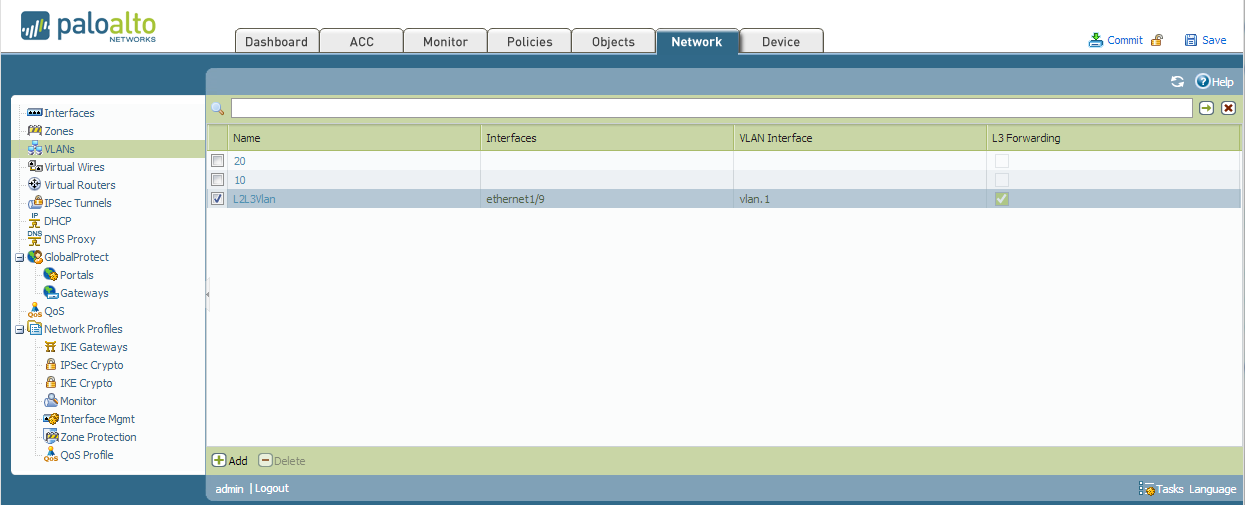This screenshot has height=505, width=1245.
Task: Switch to the Policies tab
Action: (529, 41)
